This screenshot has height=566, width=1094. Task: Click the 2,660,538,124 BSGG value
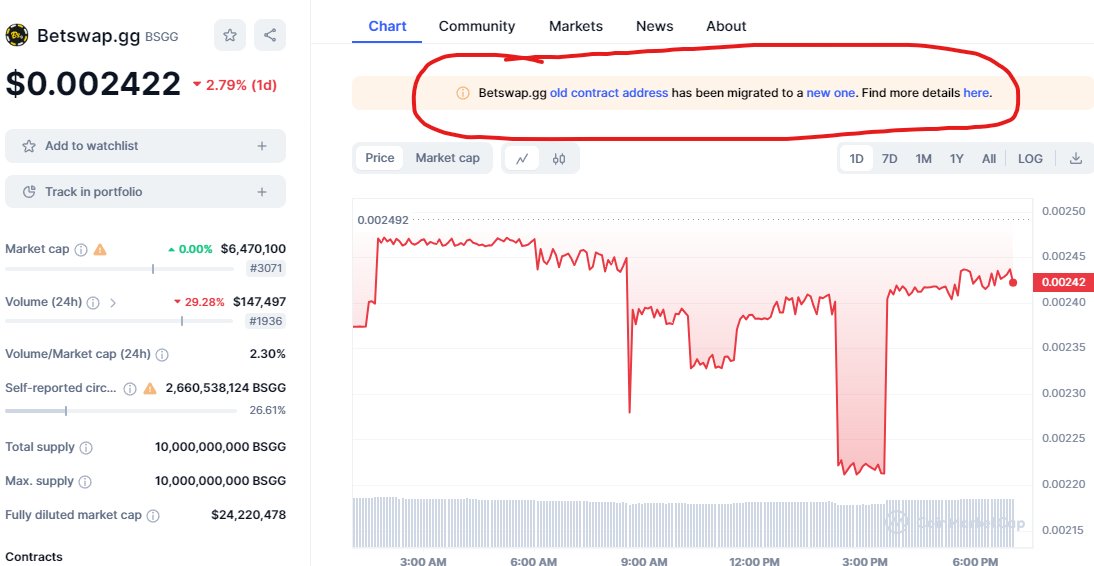(x=225, y=388)
